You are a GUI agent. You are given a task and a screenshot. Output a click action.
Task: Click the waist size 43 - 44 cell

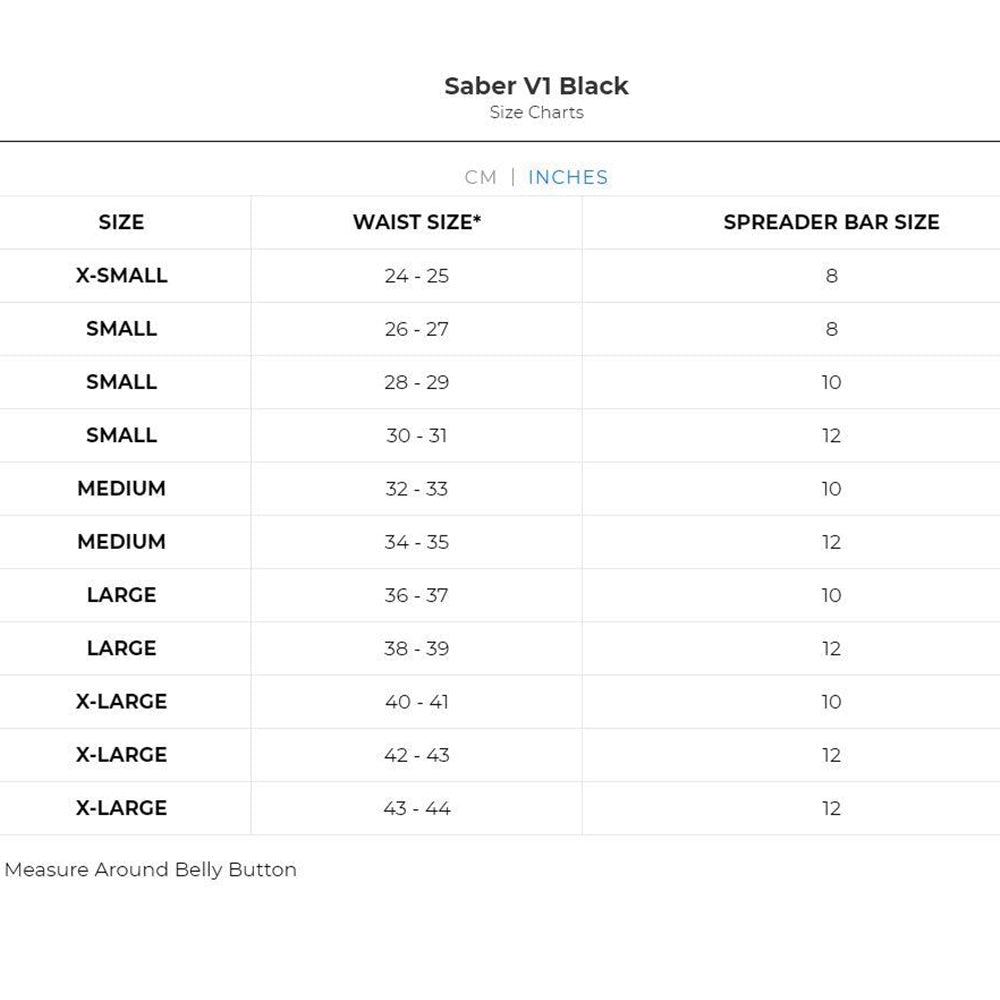pyautogui.click(x=416, y=808)
